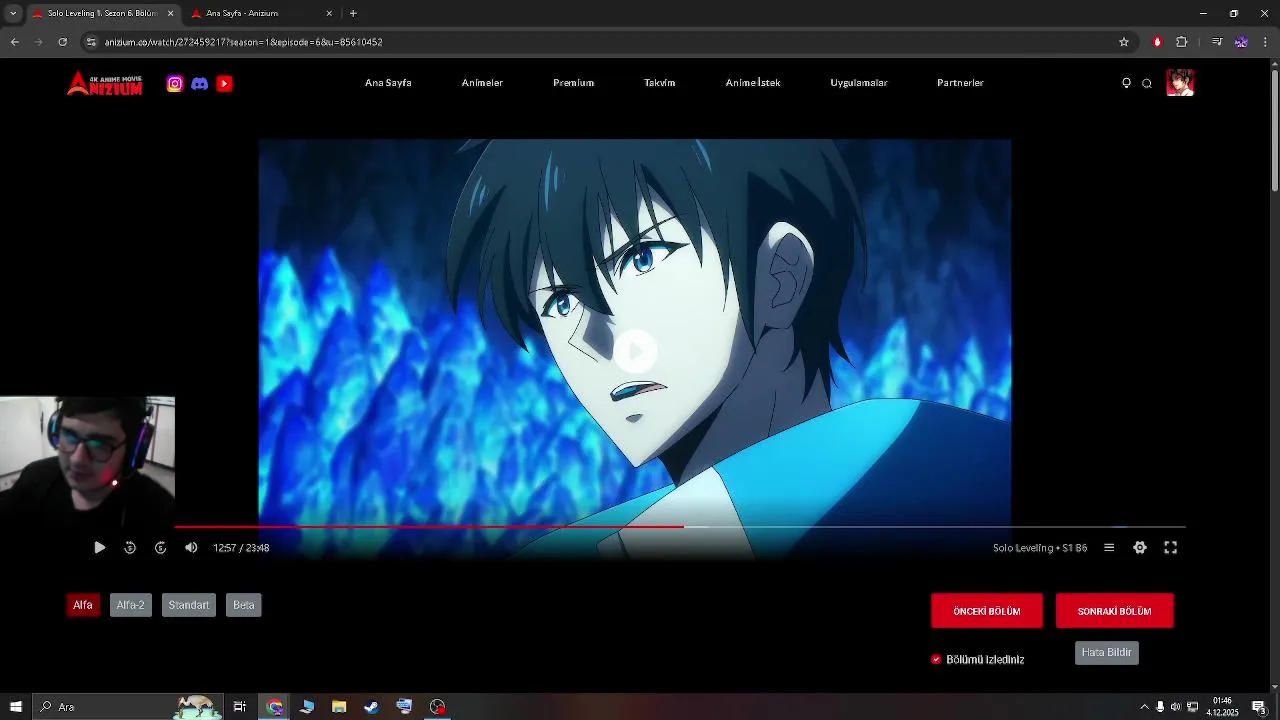Open Anizium Instagram page icon
Screen dimensions: 1280x720
tap(175, 84)
